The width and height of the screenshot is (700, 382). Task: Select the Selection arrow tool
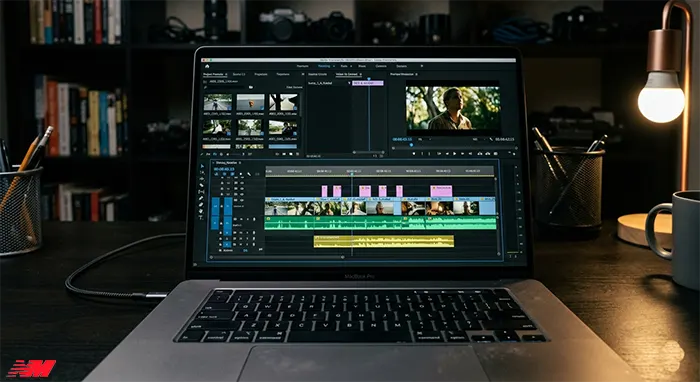click(x=201, y=166)
